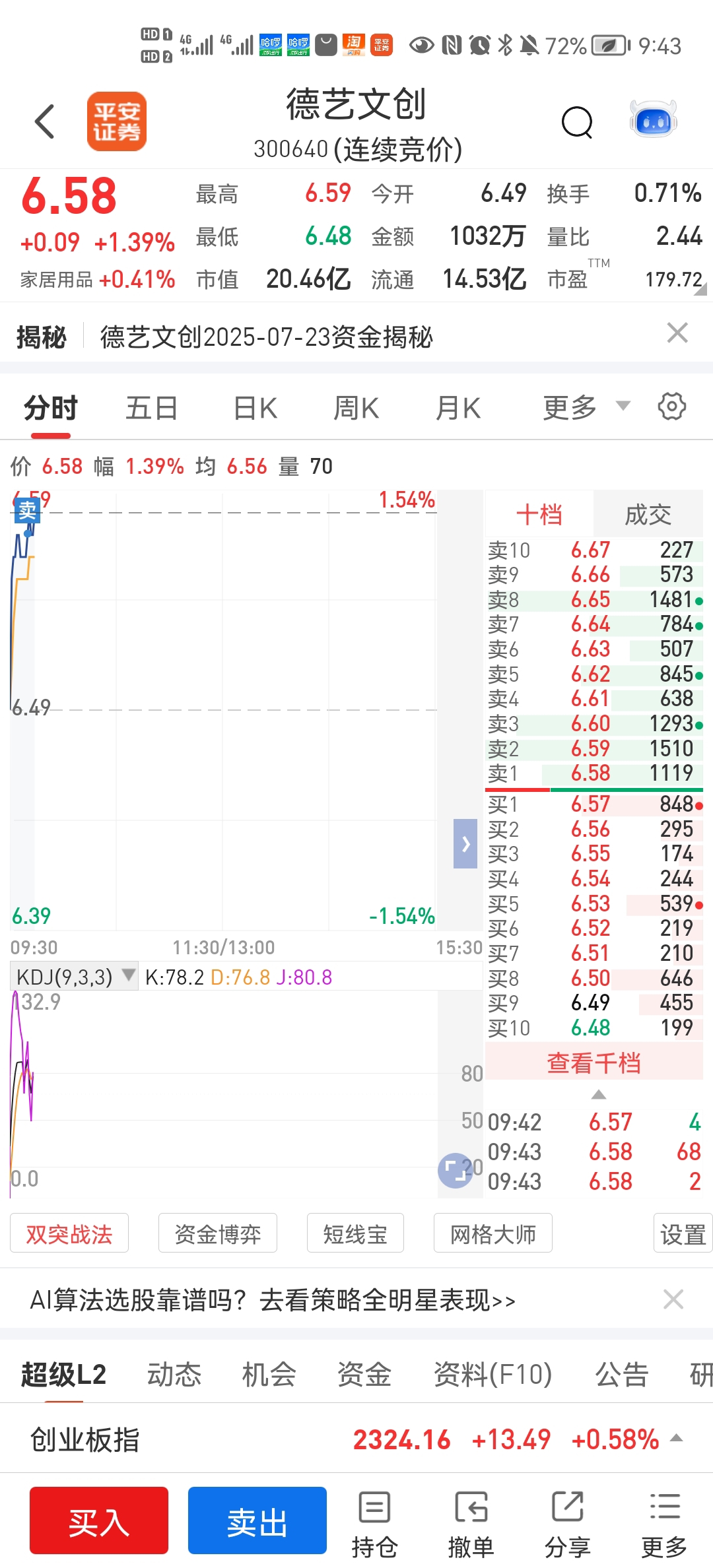Tap the NFC status icon
The height and width of the screenshot is (1568, 713).
(x=452, y=46)
